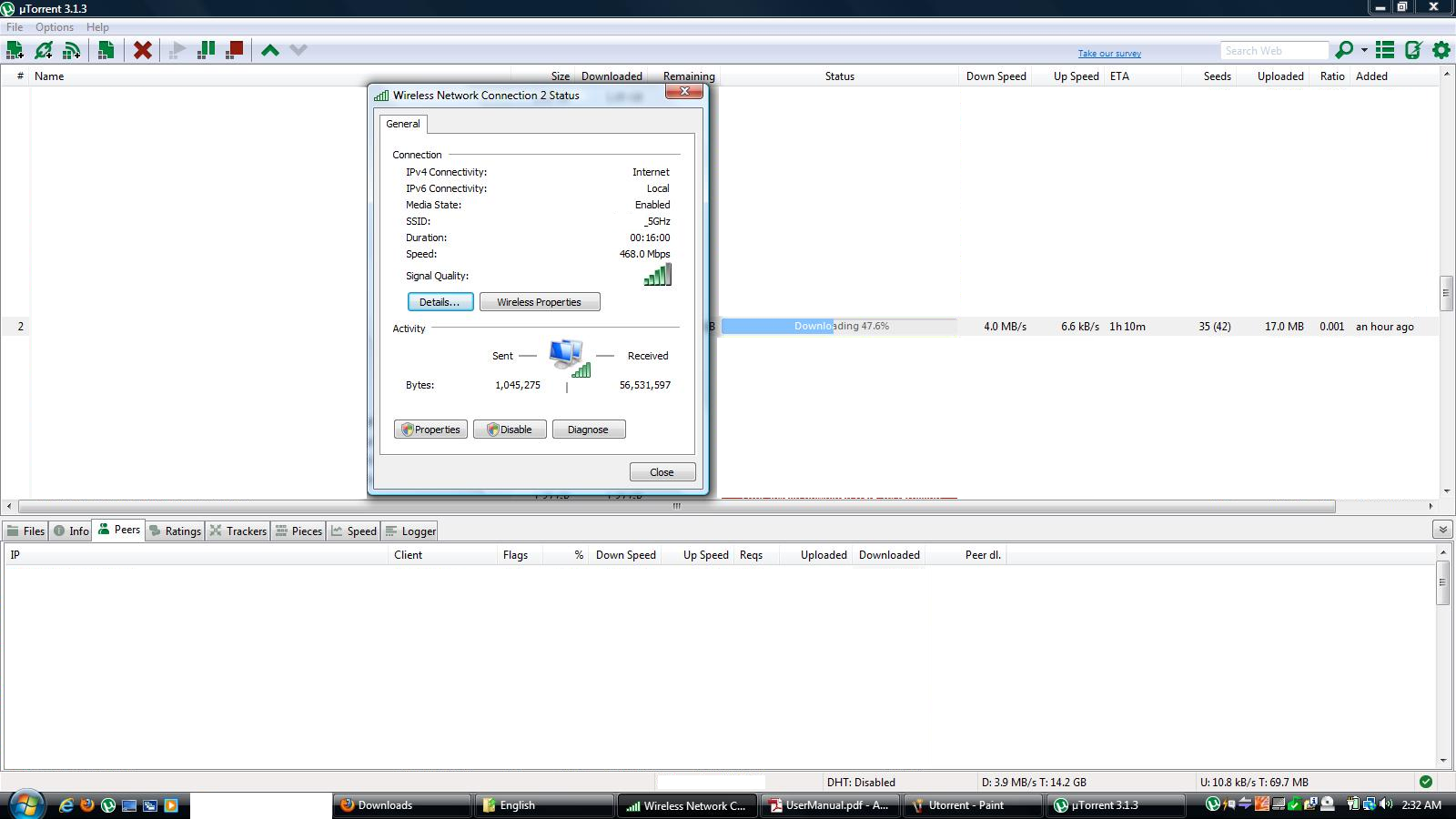Click the DHT: Disabled status bar entry
The image size is (1456, 819).
click(861, 782)
